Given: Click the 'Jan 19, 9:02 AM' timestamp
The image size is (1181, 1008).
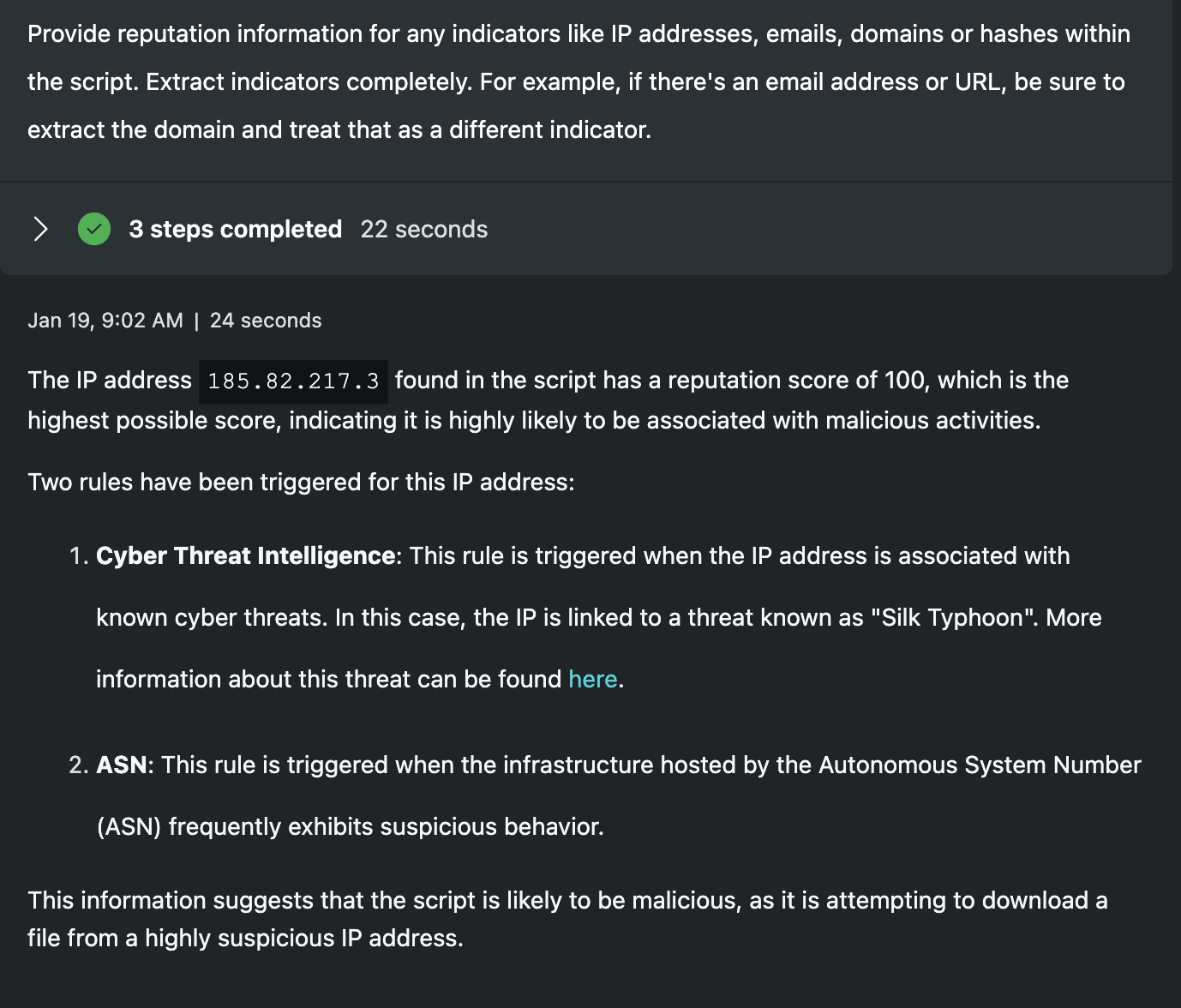Looking at the screenshot, I should [105, 321].
